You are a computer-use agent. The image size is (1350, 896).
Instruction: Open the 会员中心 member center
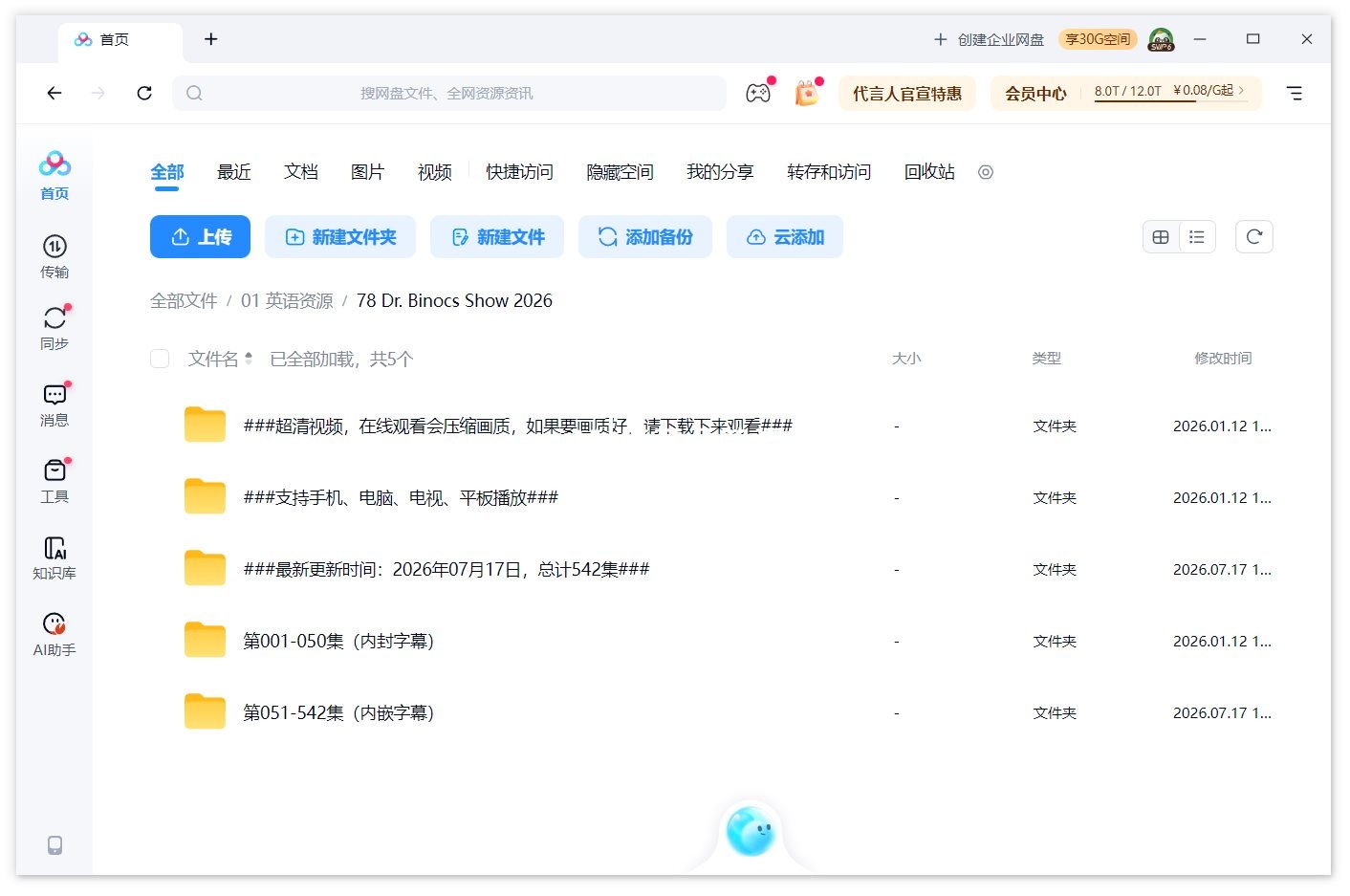[1035, 94]
